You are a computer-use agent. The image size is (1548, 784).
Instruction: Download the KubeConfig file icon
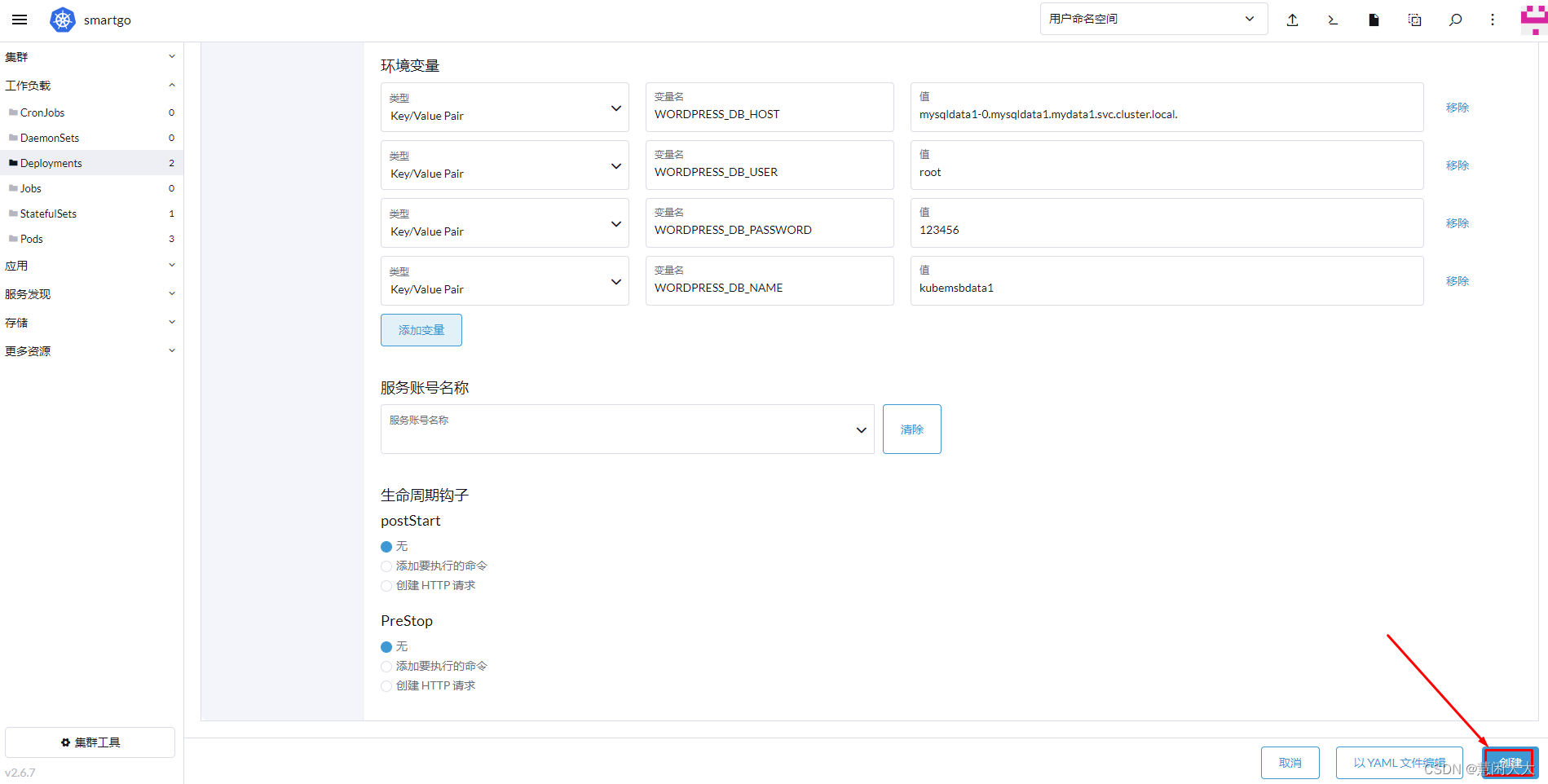[x=1374, y=20]
